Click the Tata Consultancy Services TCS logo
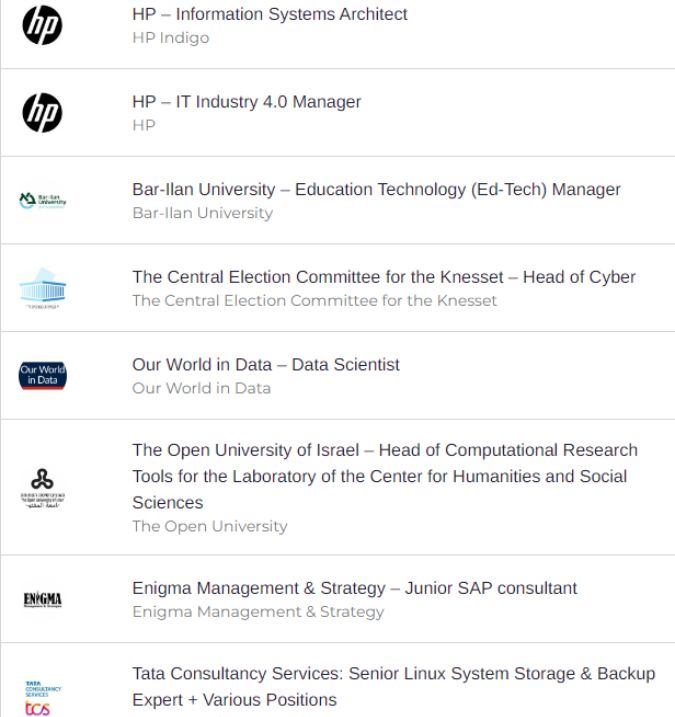The width and height of the screenshot is (675, 717). pyautogui.click(x=43, y=698)
